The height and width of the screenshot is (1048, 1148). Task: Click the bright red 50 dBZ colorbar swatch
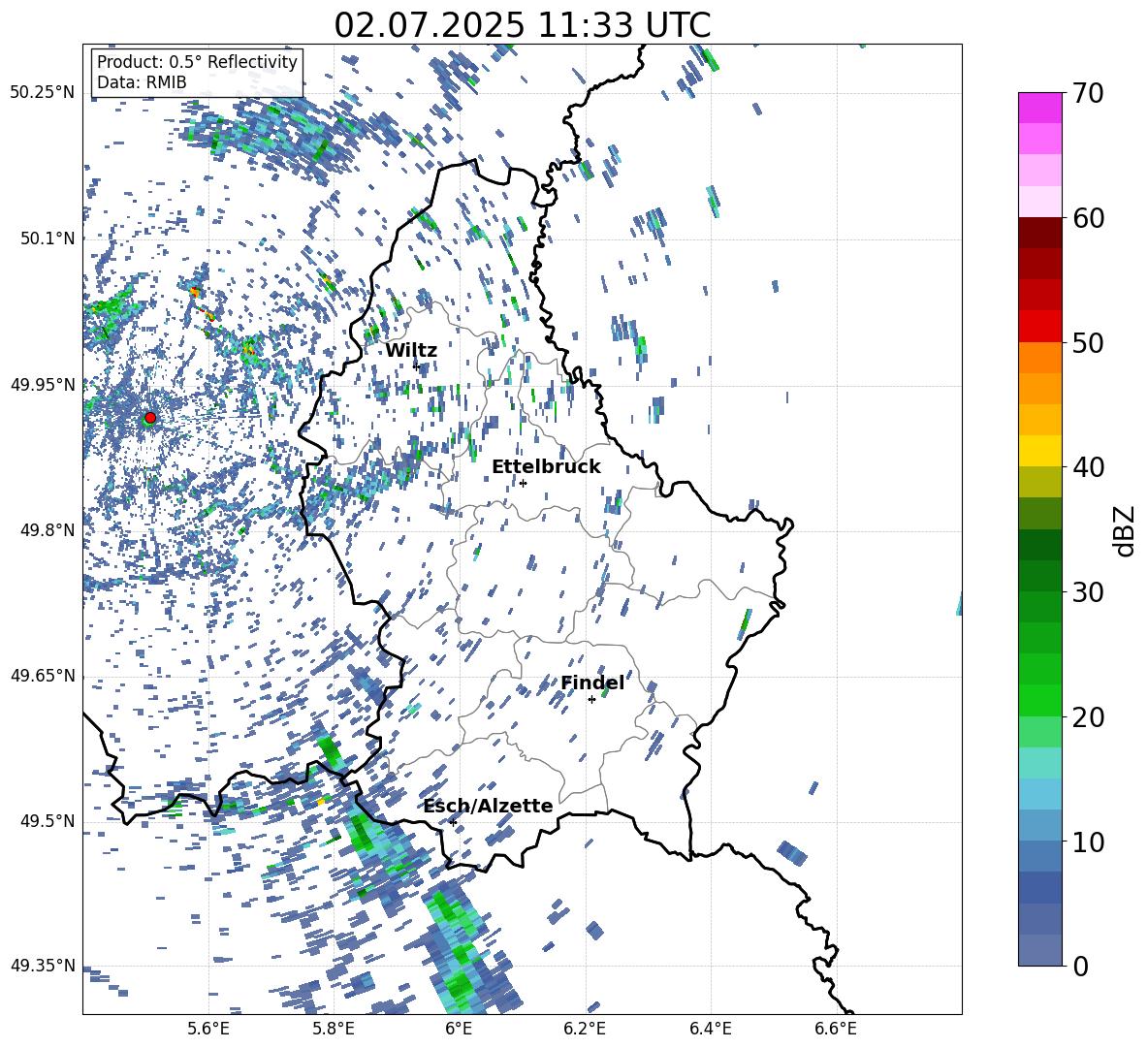click(x=1039, y=327)
